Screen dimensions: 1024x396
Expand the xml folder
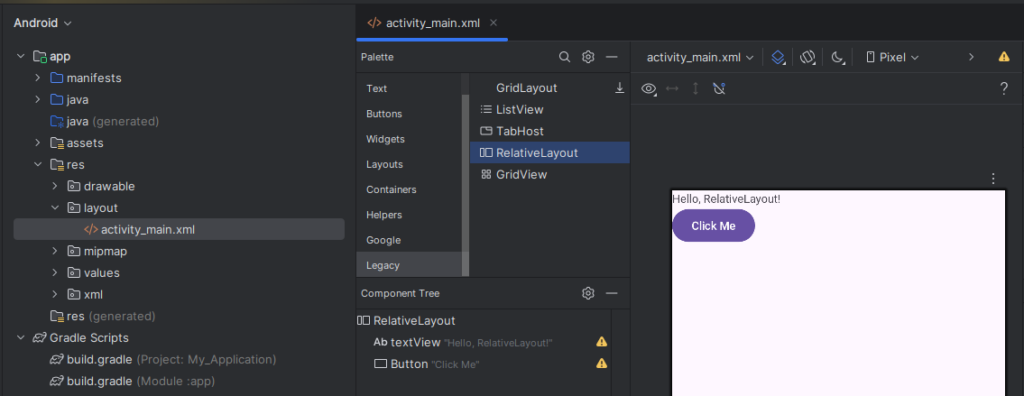tap(55, 294)
